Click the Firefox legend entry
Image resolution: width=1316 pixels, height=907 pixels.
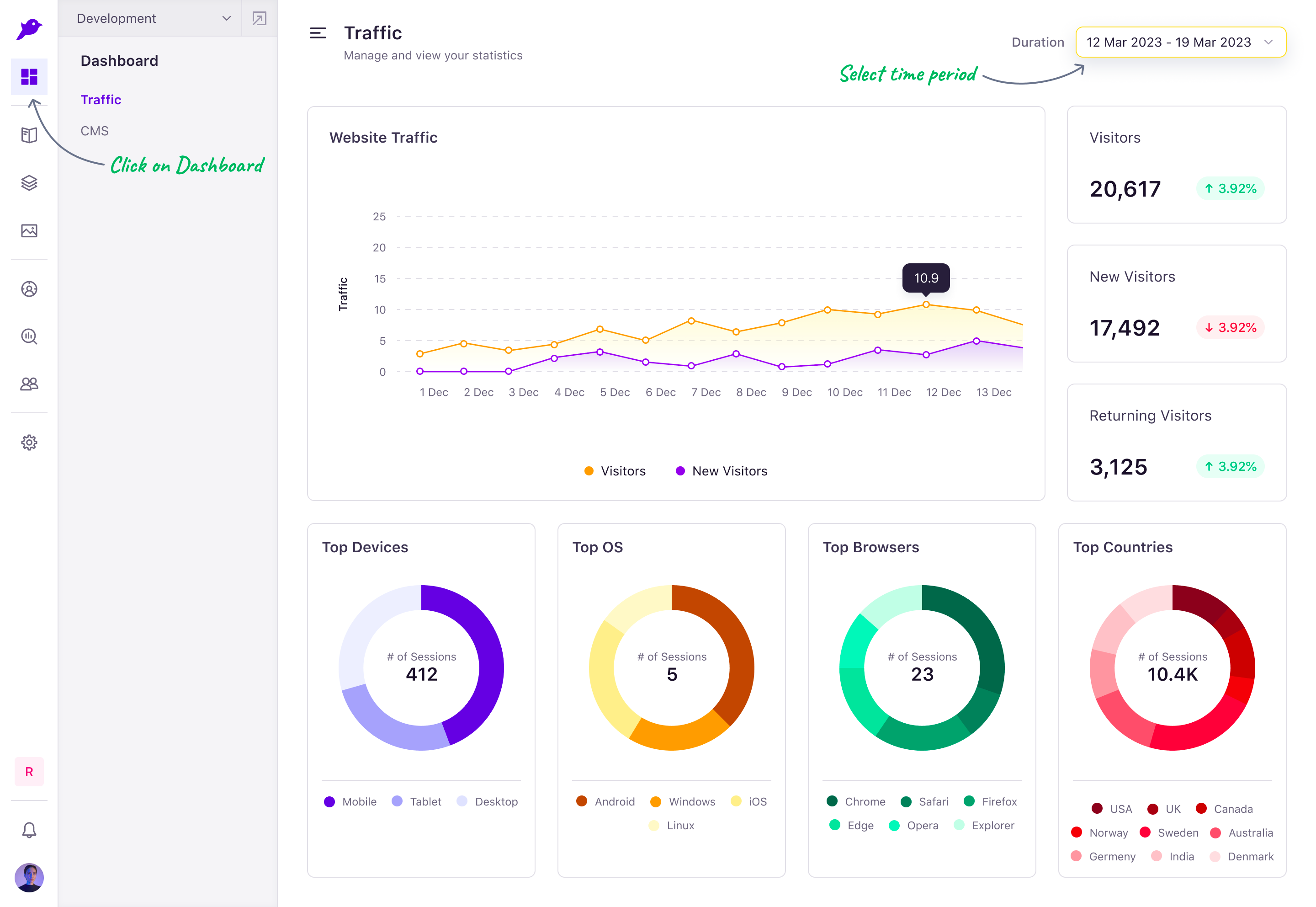(990, 801)
